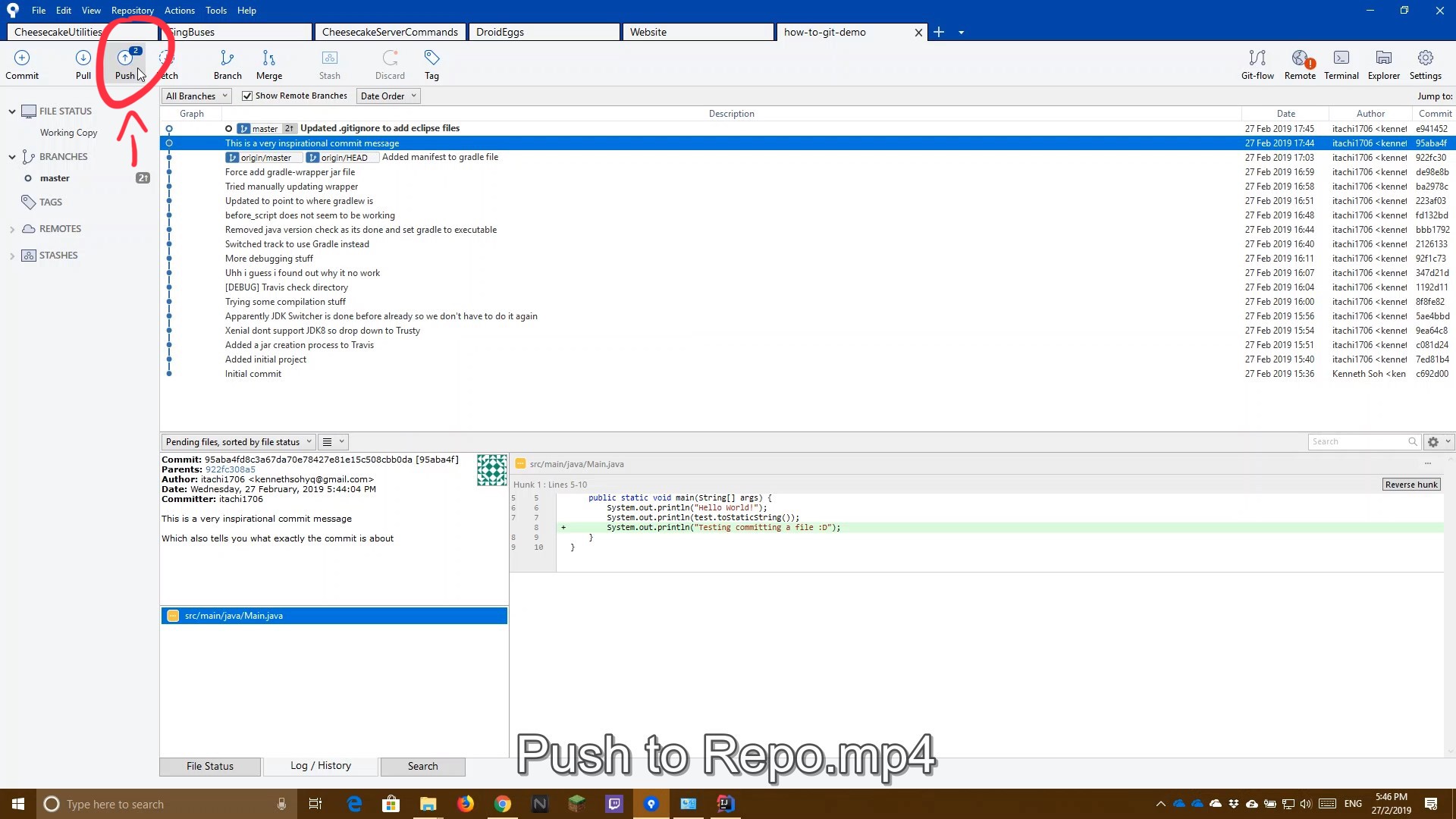The image size is (1456, 819).
Task: Expand the TAGS section in sidebar
Action: [x=12, y=202]
